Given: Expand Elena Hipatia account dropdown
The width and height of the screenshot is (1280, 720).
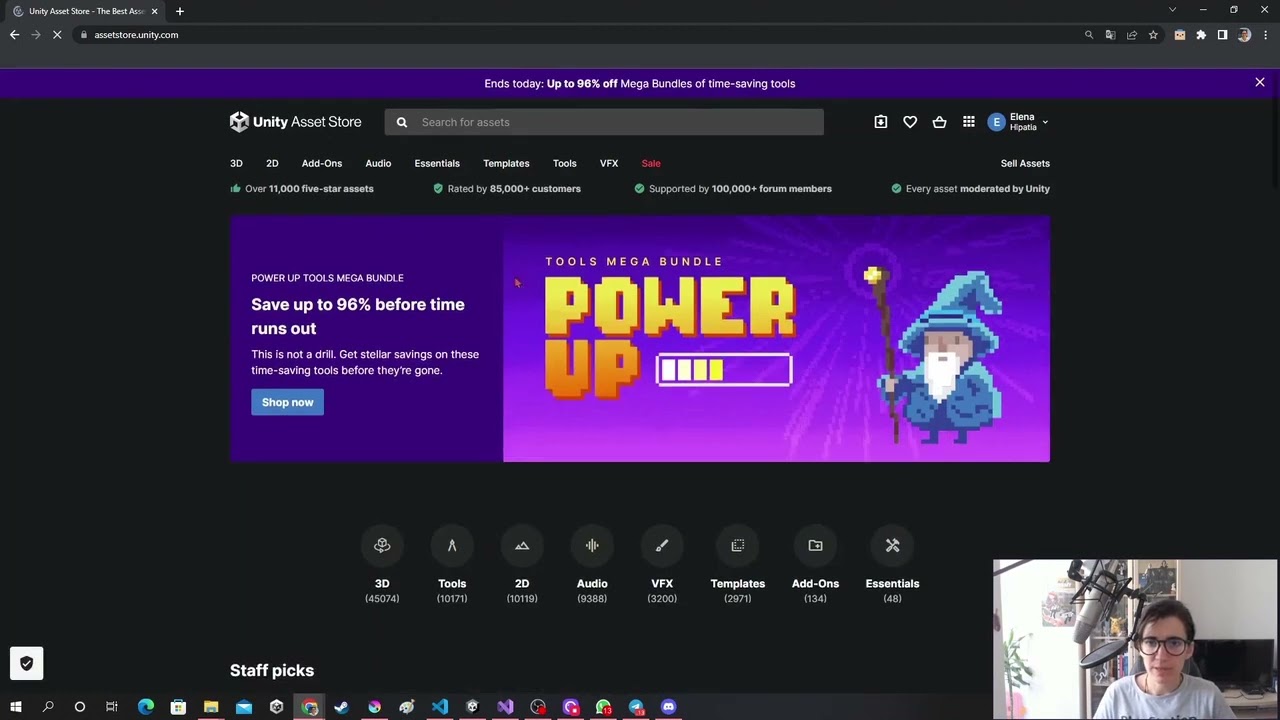Looking at the screenshot, I should click(x=1018, y=122).
